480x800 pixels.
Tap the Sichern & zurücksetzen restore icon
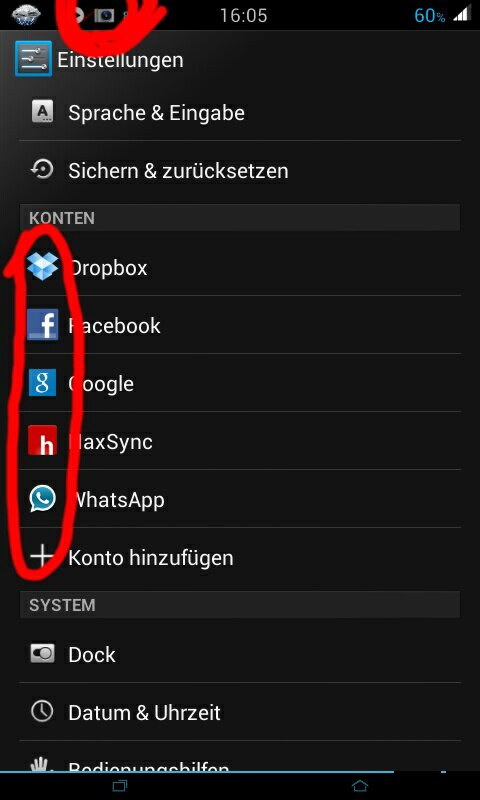click(x=42, y=170)
